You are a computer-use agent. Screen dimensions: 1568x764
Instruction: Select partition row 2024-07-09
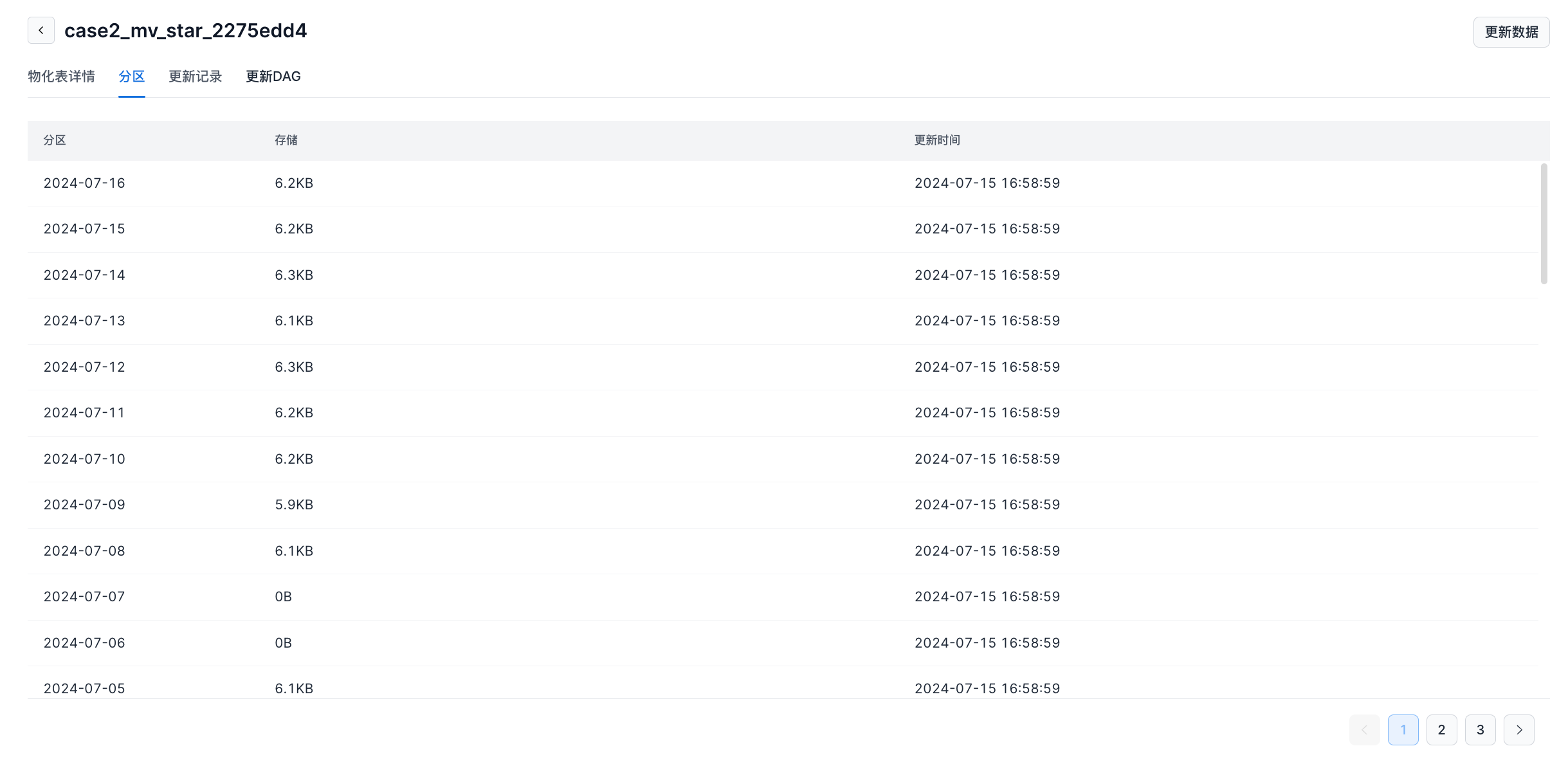(84, 505)
